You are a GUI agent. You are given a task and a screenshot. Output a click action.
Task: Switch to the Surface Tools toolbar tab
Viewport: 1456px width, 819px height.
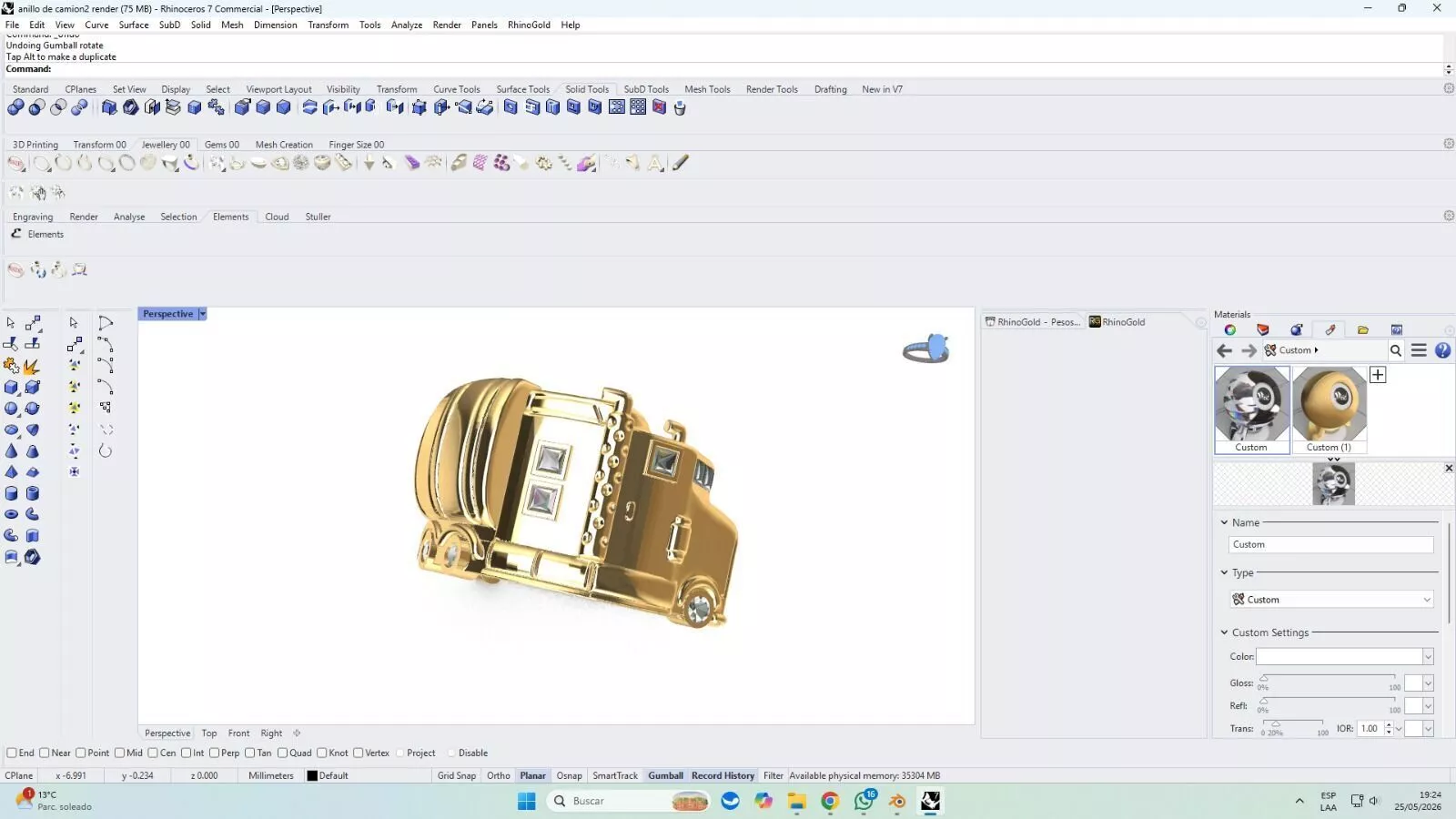point(522,89)
